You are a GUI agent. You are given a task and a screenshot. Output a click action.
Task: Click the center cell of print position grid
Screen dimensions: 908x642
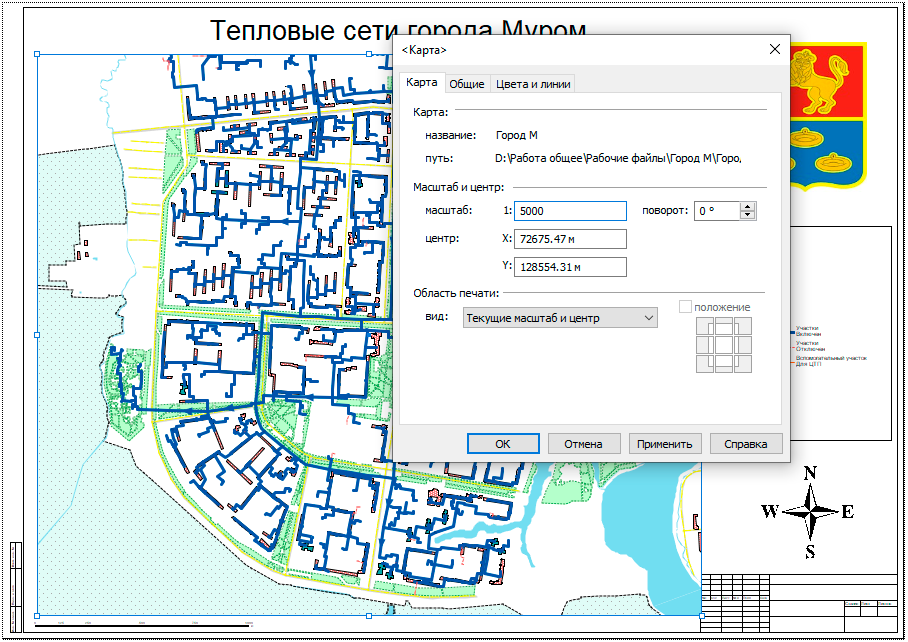tap(725, 345)
